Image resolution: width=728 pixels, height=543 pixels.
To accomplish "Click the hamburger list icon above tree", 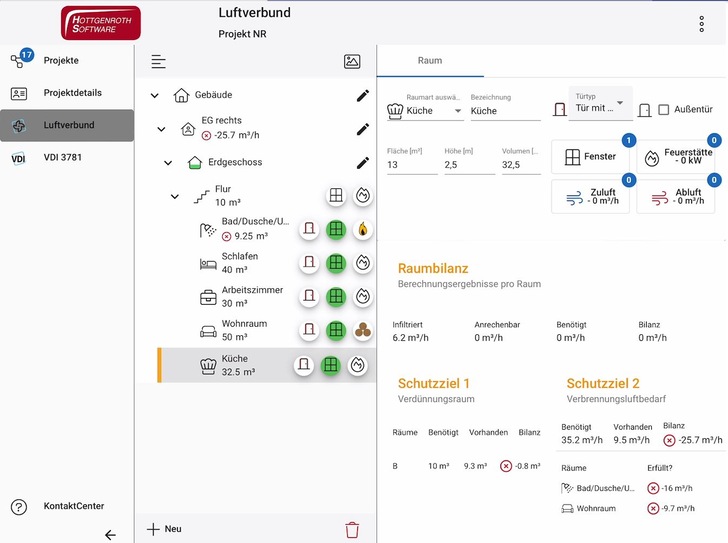I will tap(158, 62).
